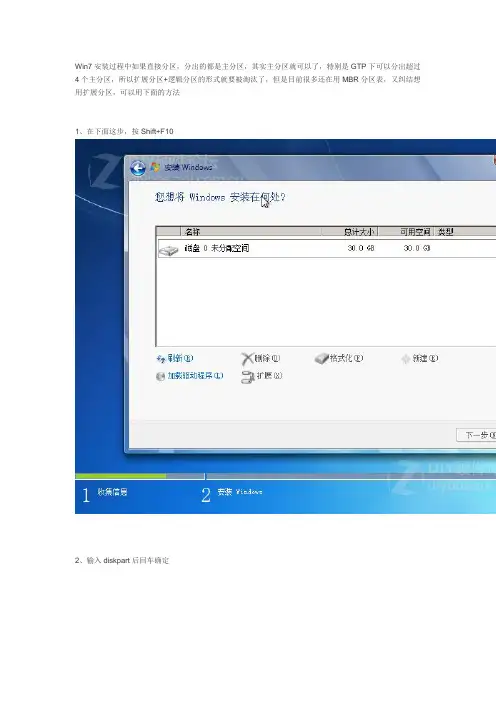Go back with the blue arrow button
This screenshot has width=496, height=702.
pyautogui.click(x=137, y=168)
